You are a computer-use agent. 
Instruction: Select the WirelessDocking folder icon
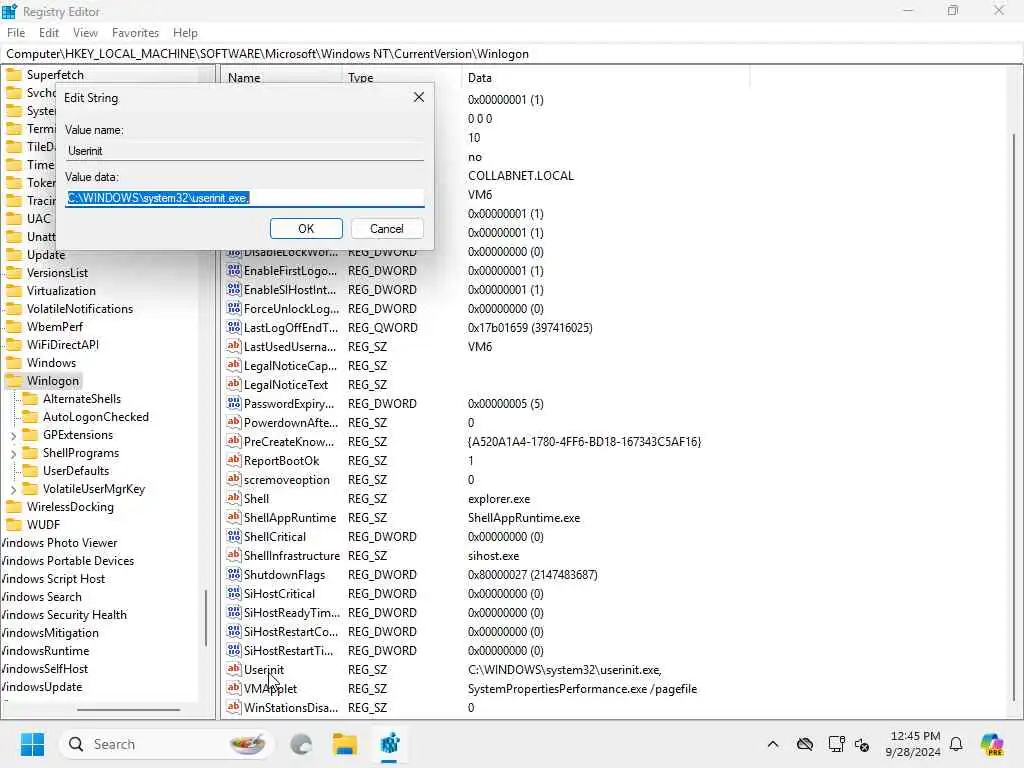pos(14,507)
